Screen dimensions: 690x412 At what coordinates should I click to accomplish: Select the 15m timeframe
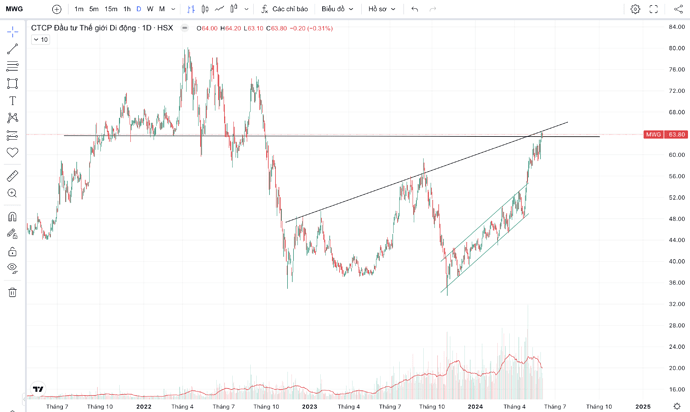[x=111, y=9]
